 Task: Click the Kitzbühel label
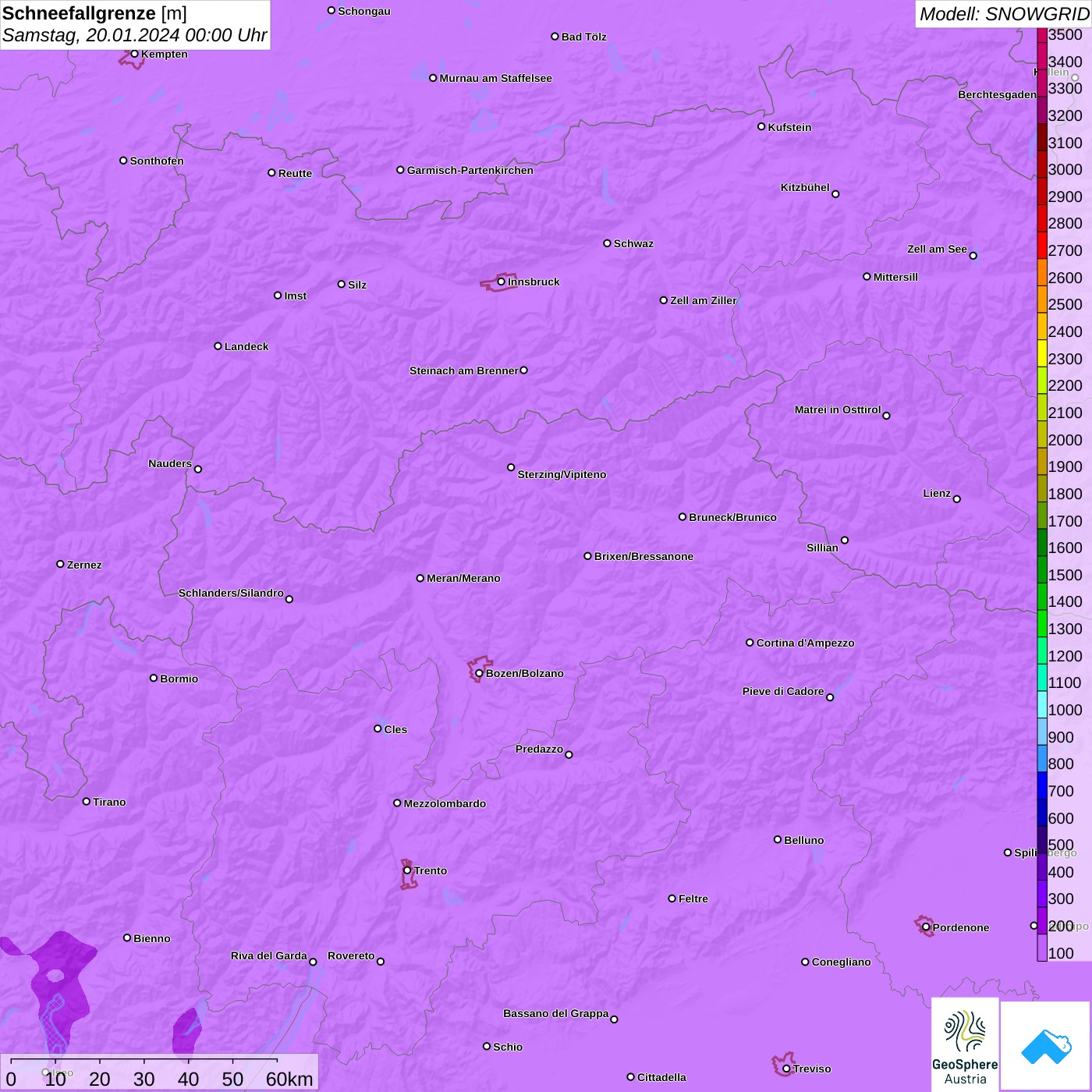click(x=805, y=187)
